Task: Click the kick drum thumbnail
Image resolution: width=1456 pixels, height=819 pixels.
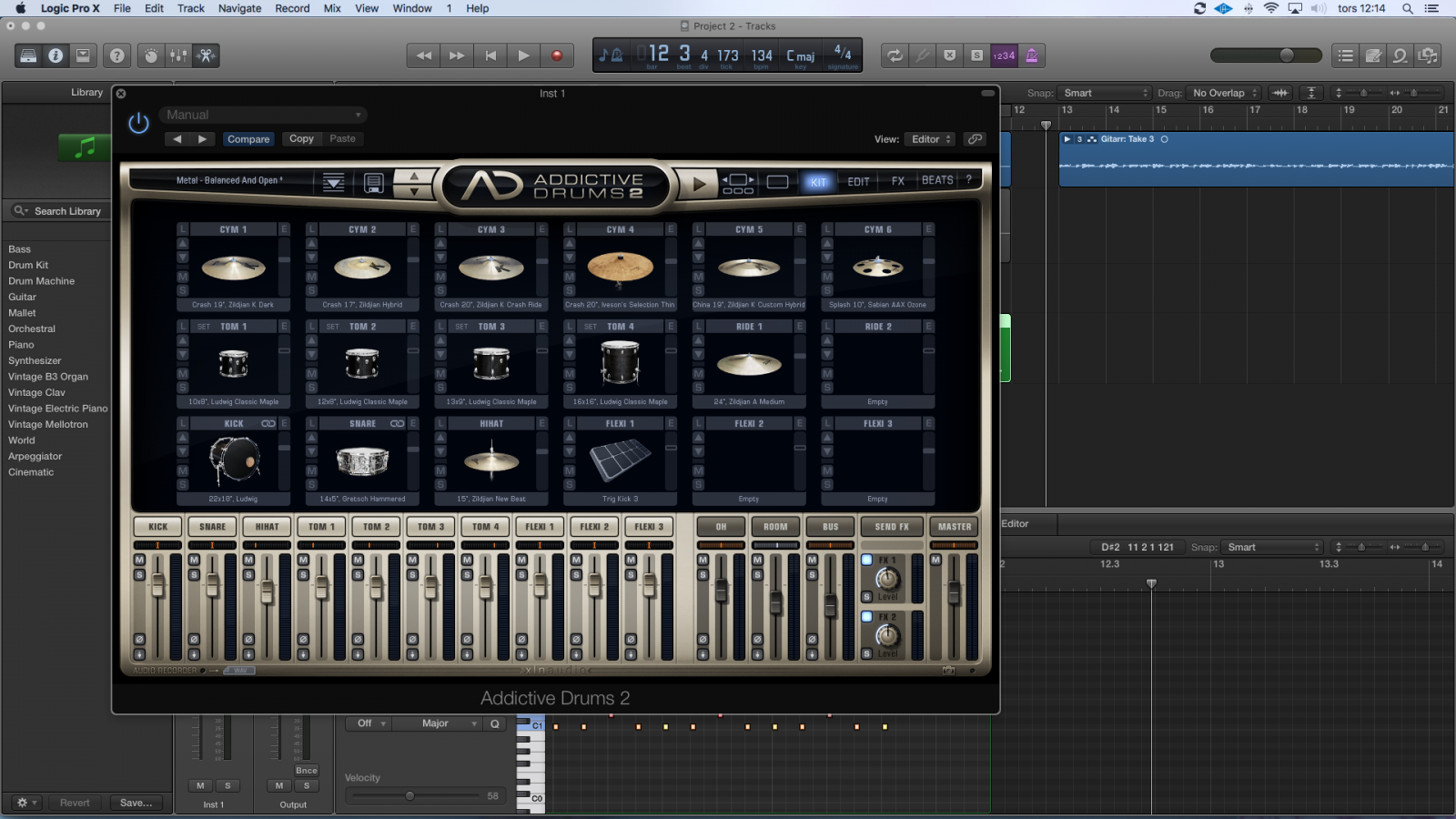Action: coord(234,460)
